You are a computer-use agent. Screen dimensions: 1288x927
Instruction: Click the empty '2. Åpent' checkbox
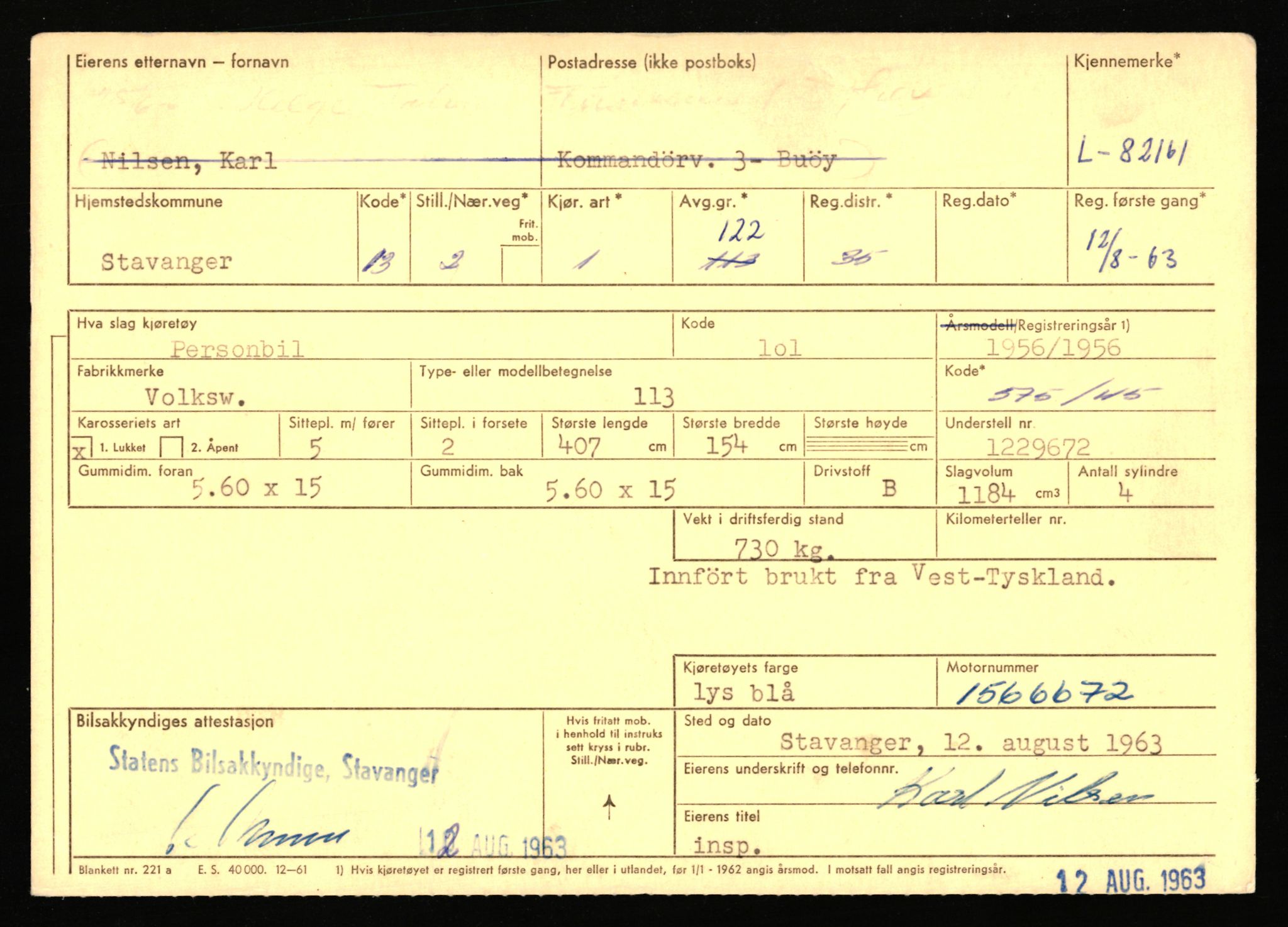tap(171, 448)
